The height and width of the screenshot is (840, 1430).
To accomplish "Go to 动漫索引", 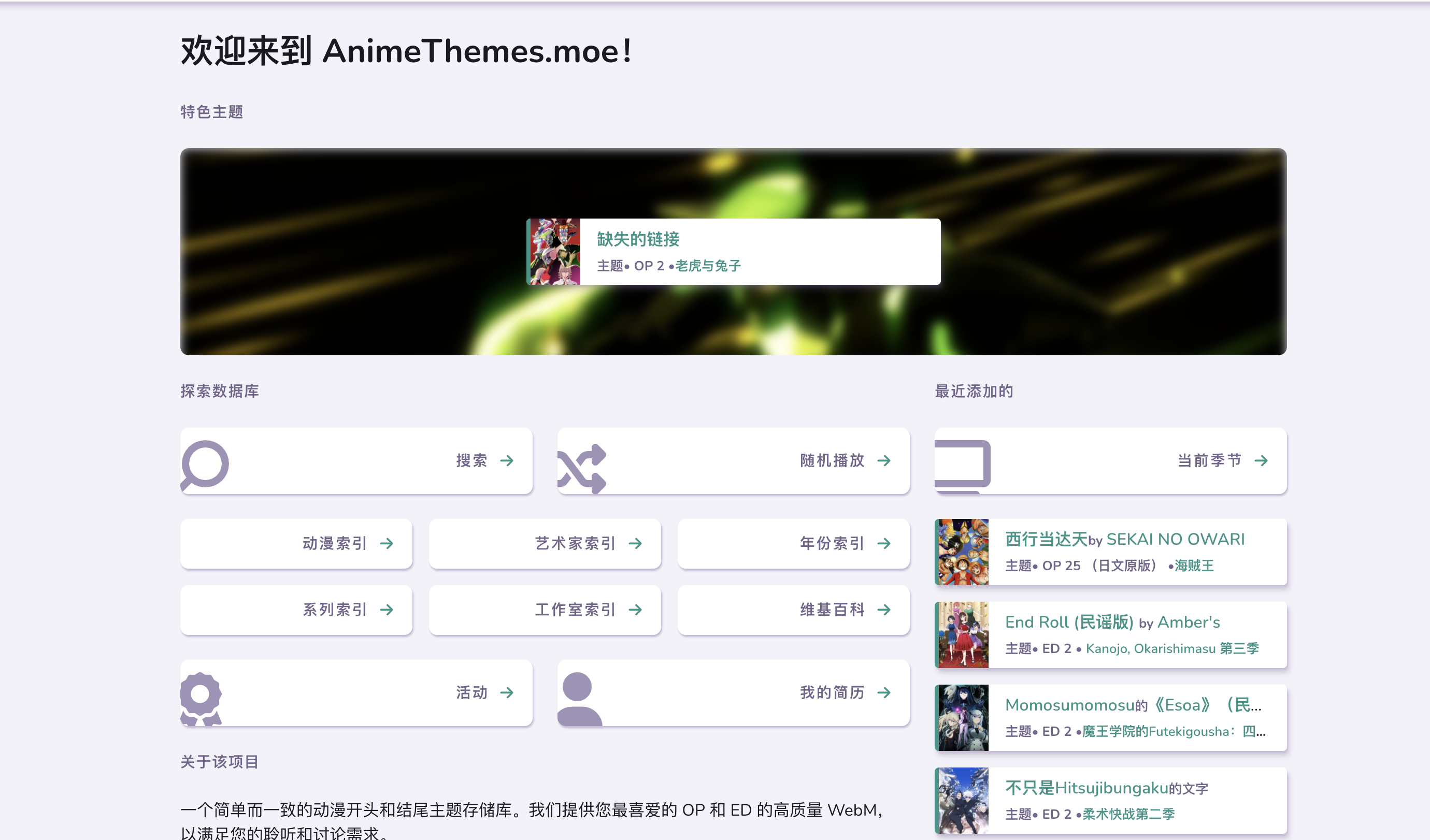I will (x=296, y=543).
